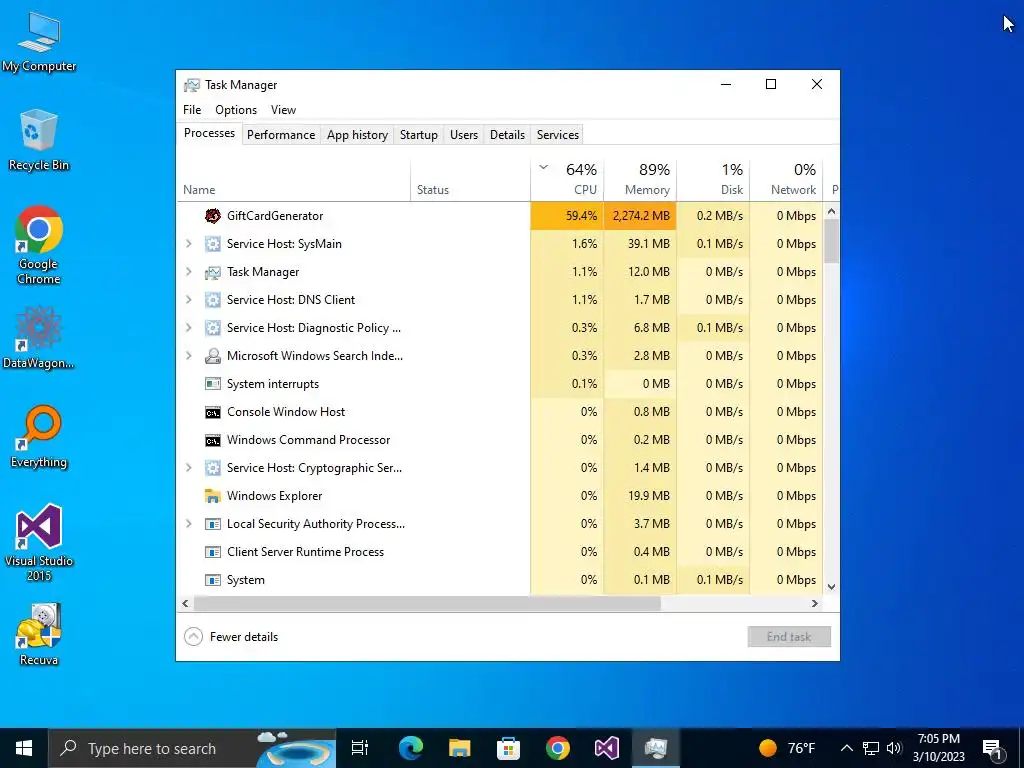Open Microsoft Store from the taskbar

click(509, 748)
